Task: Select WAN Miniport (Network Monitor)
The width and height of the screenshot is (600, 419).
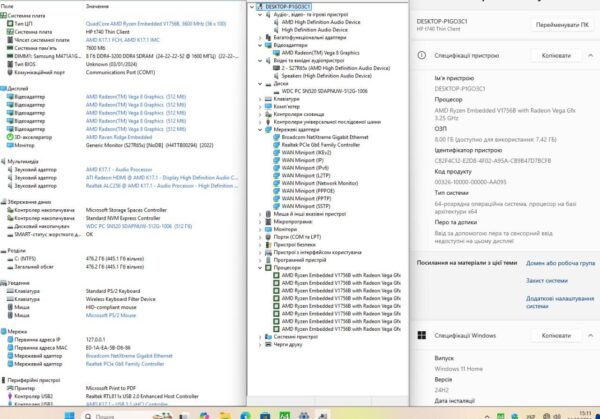Action: point(320,183)
